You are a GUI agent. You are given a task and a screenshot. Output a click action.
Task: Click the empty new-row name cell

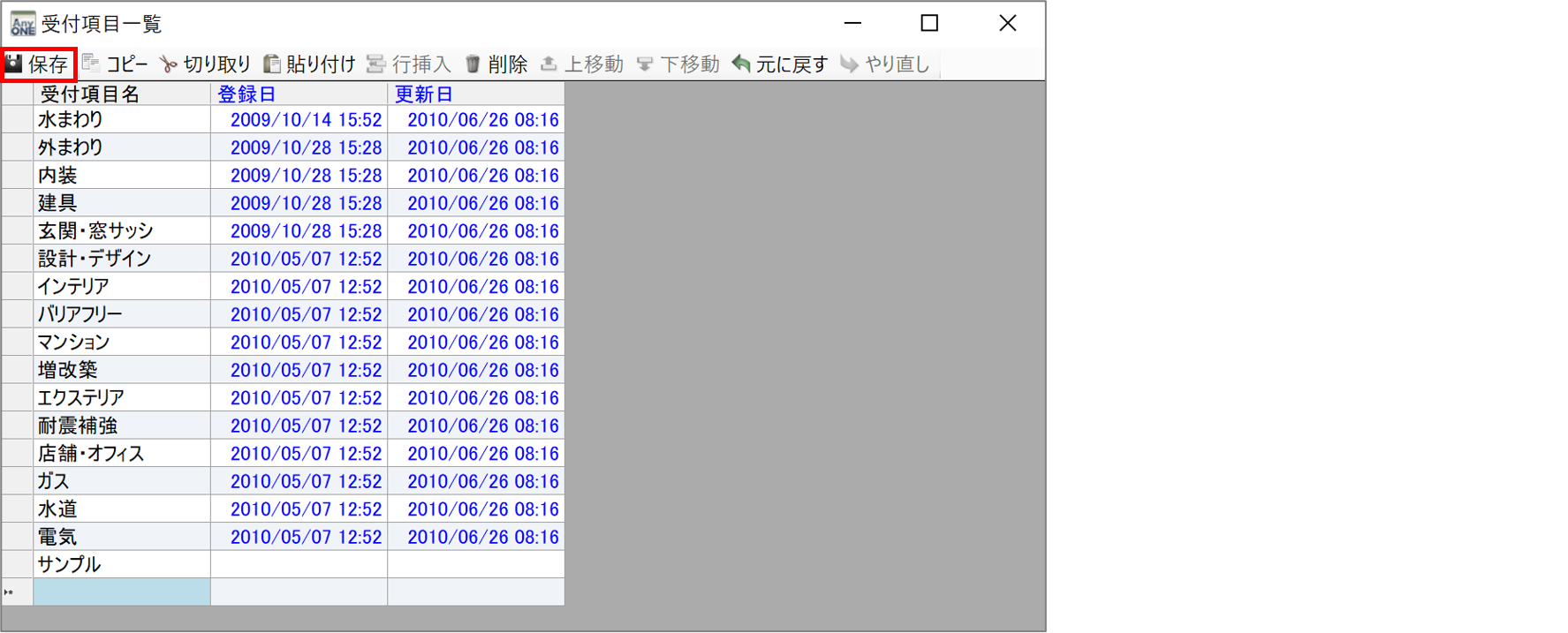coord(121,592)
